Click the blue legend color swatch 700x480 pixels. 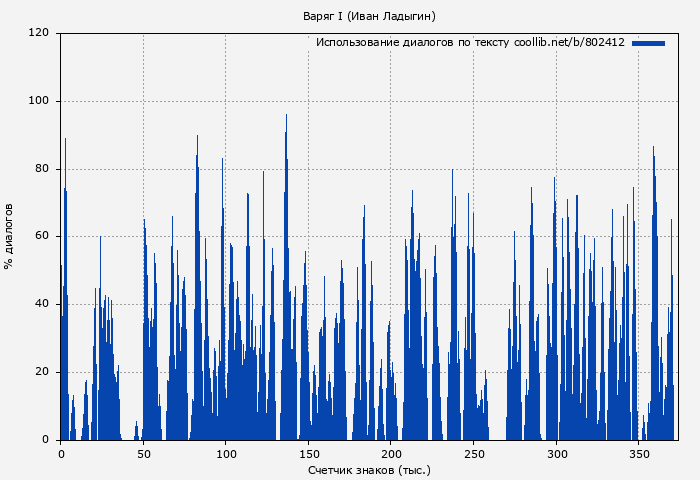648,43
